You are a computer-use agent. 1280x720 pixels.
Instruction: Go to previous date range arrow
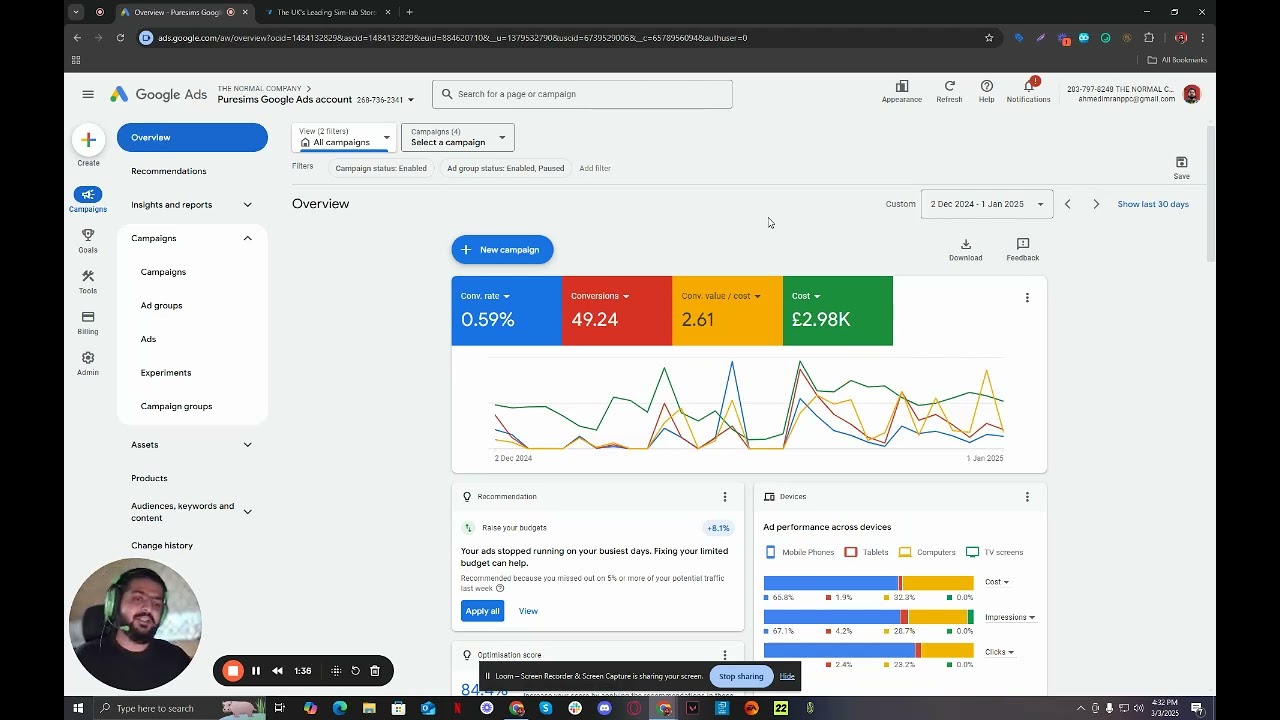coord(1067,204)
